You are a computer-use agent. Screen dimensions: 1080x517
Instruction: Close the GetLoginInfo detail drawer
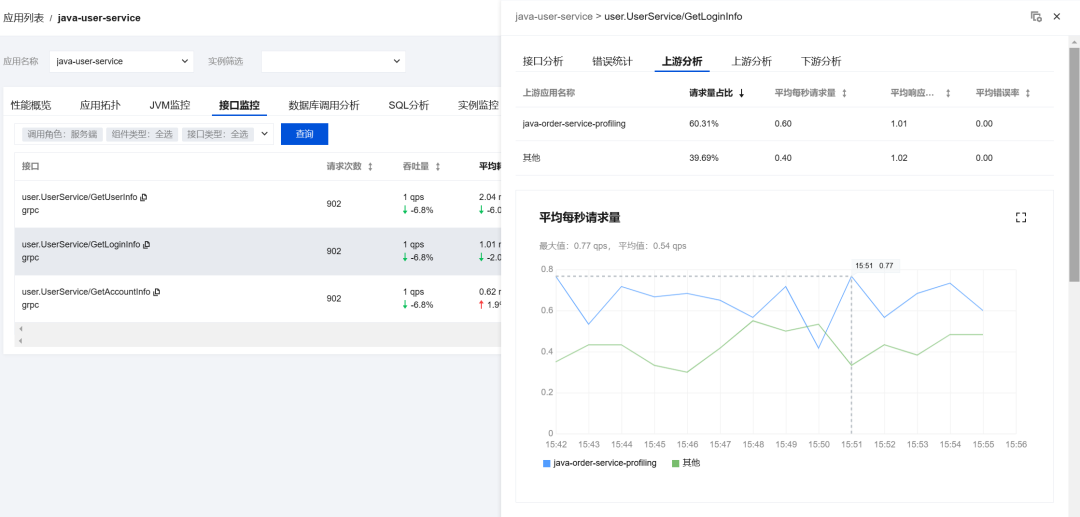[1057, 17]
